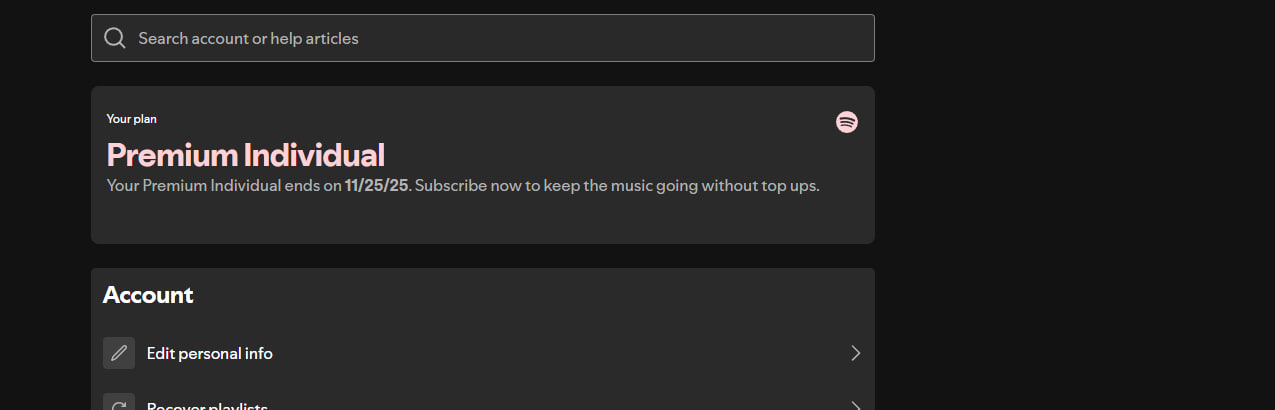1275x410 pixels.
Task: Expand the chevron beside Edit personal info
Action: pos(855,353)
